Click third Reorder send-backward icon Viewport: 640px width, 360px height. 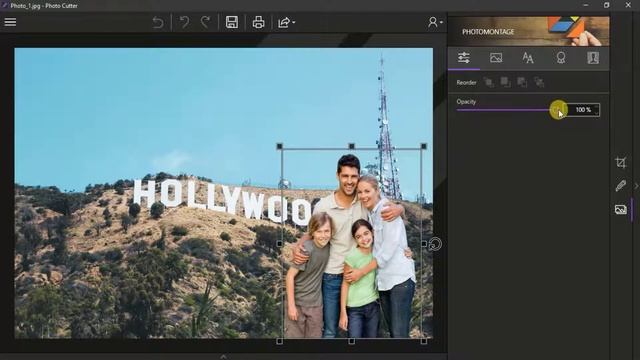click(x=522, y=82)
